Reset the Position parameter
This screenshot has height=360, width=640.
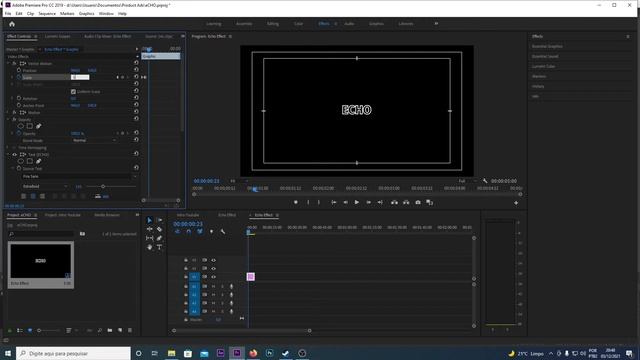pos(136,70)
